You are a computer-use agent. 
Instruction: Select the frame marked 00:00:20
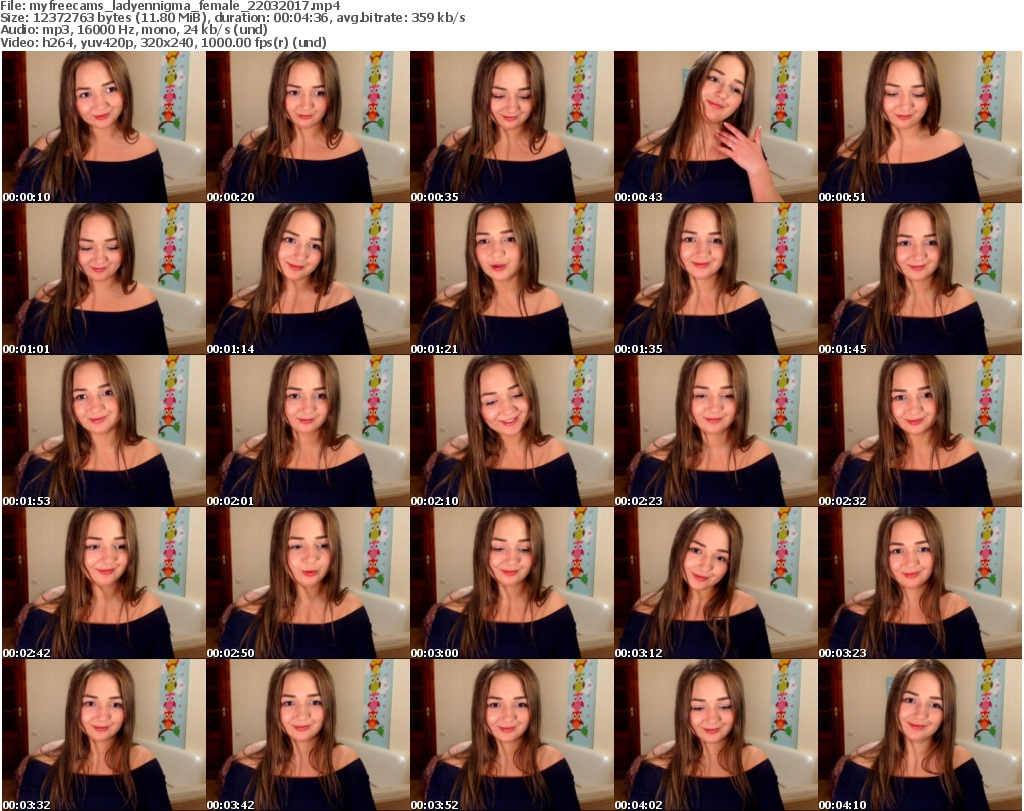308,127
